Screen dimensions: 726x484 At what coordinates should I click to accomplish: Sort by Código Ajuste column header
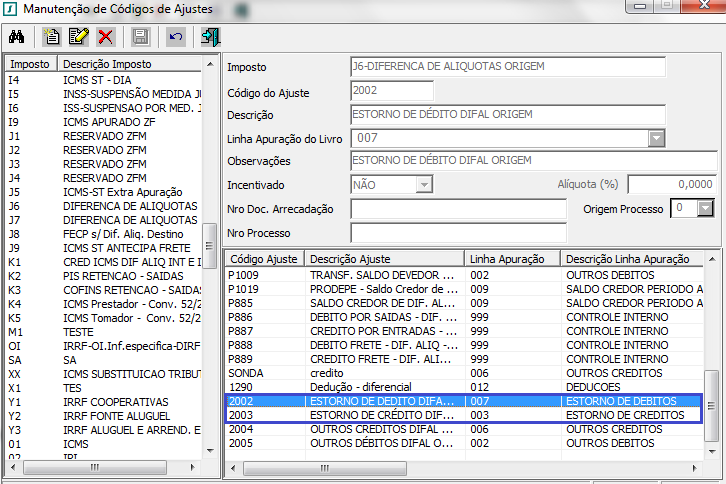coord(263,259)
